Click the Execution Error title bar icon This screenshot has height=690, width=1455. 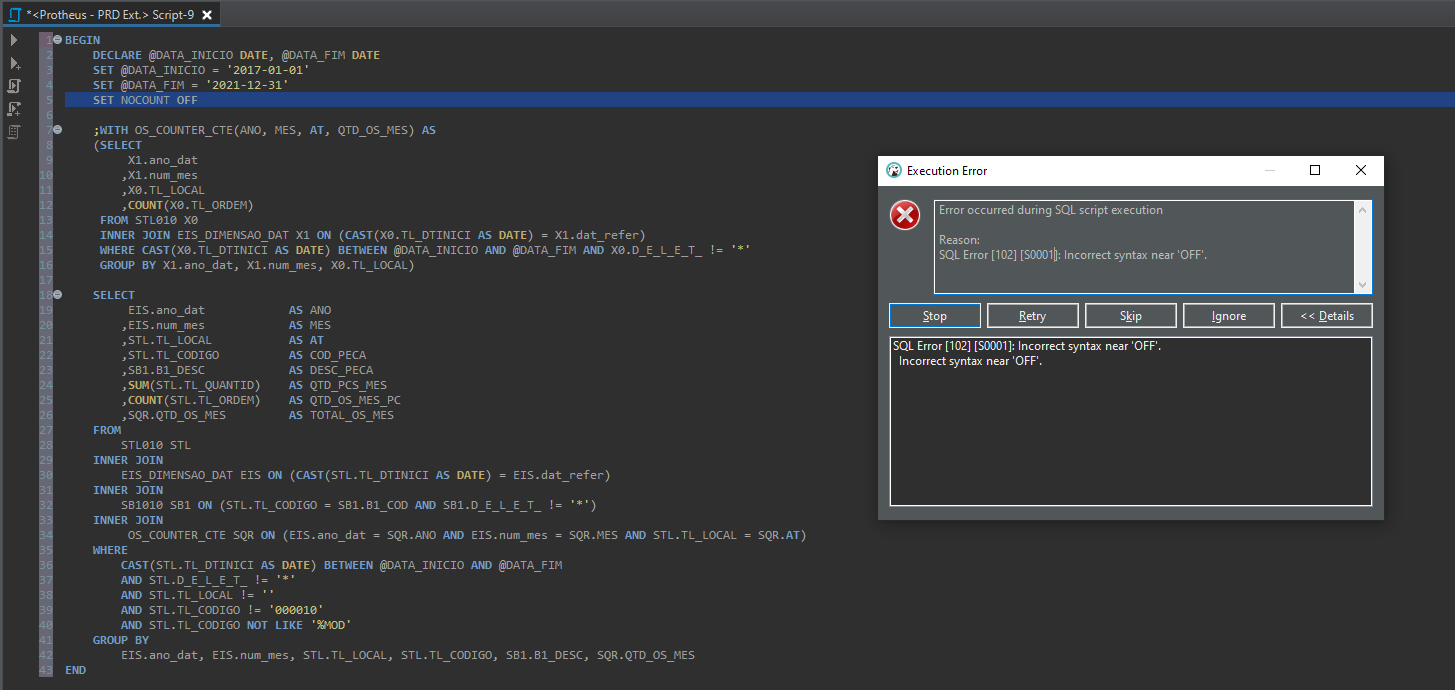pyautogui.click(x=893, y=170)
